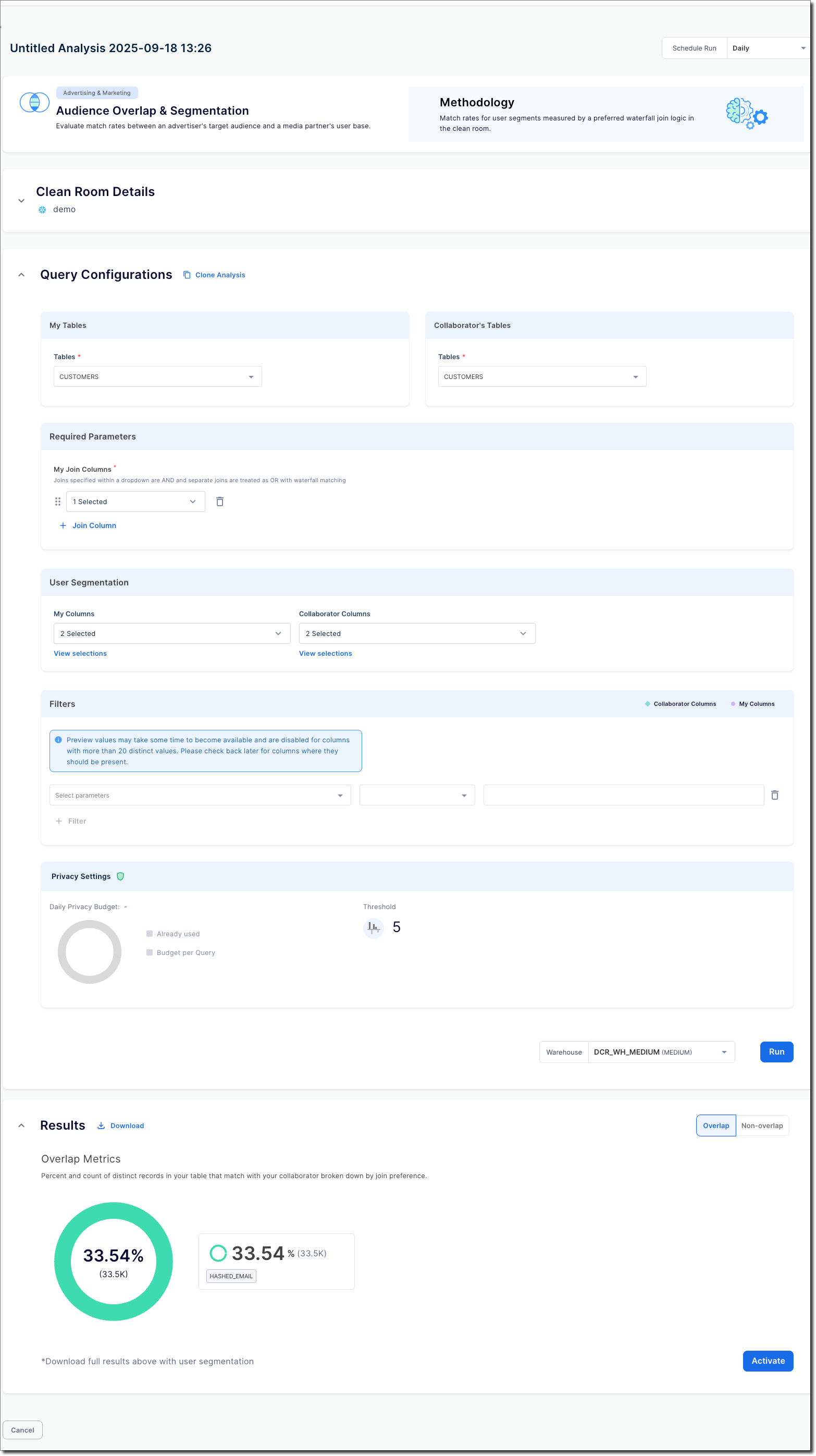This screenshot has height=1456, width=816.
Task: Click the Collaborator Columns legend marker
Action: pyautogui.click(x=647, y=704)
